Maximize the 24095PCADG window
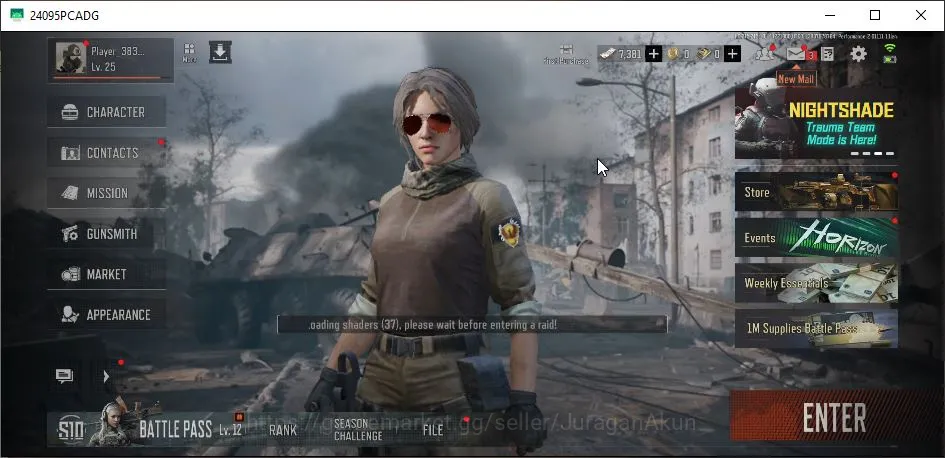This screenshot has height=458, width=945. (875, 15)
